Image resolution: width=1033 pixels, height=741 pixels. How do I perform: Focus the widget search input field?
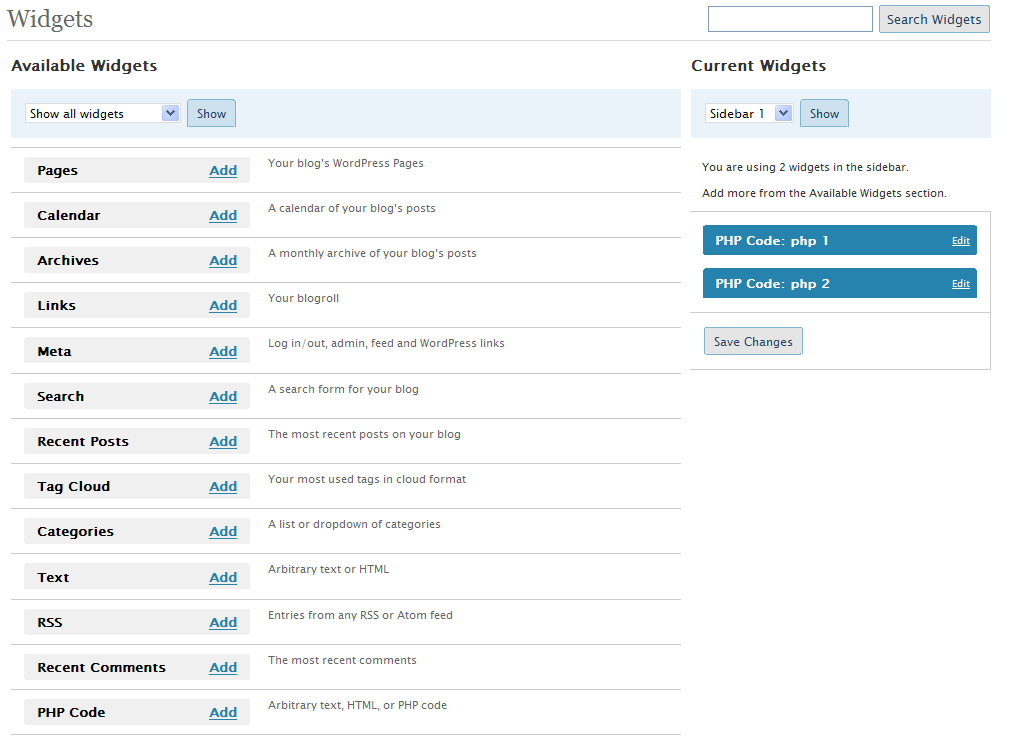(x=790, y=19)
